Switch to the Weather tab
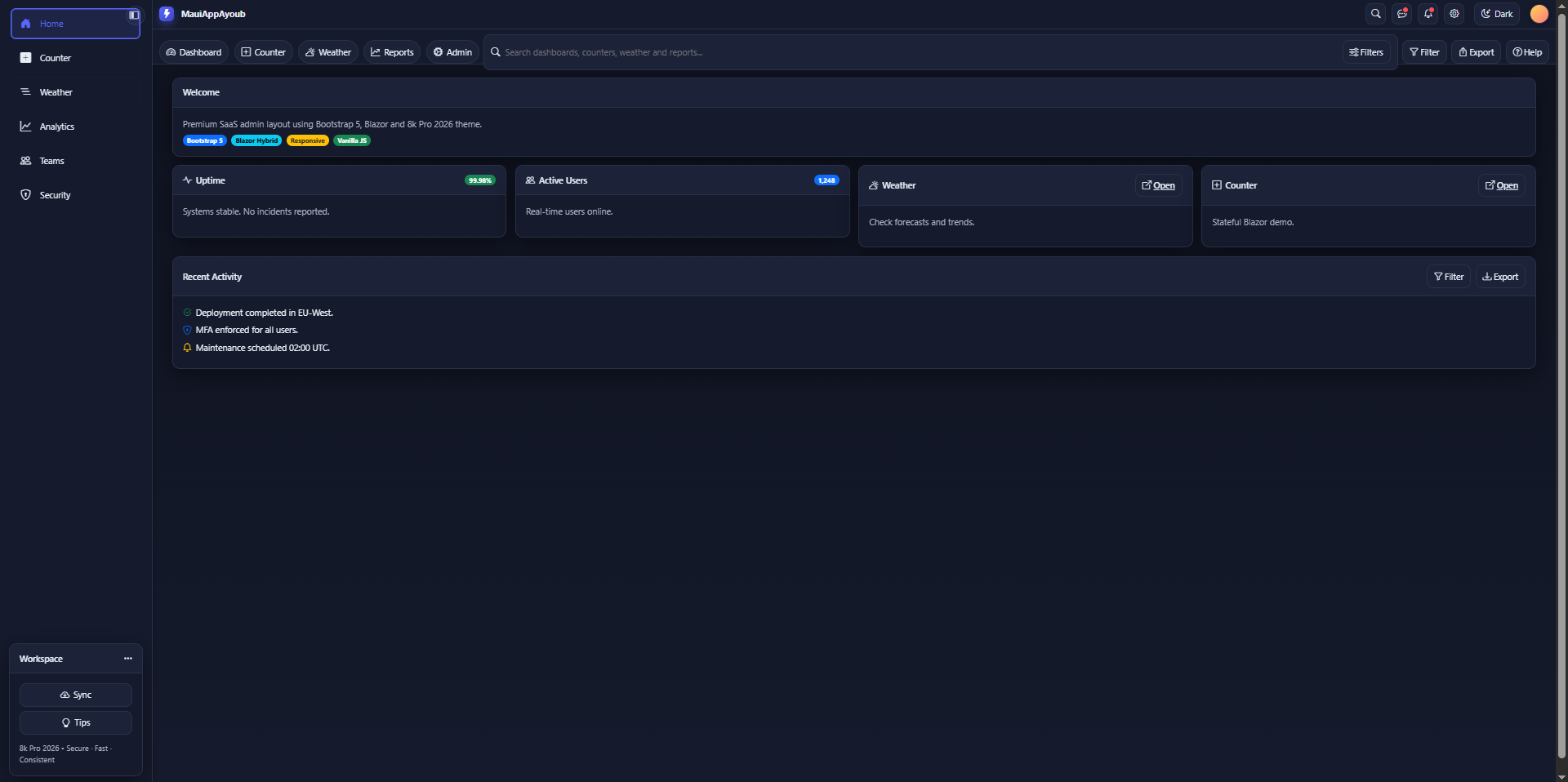This screenshot has height=782, width=1568. (327, 51)
